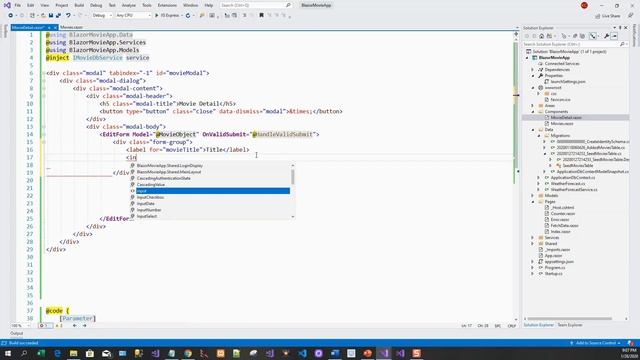Viewport: 640px width, 360px height.
Task: Open Microsoft Edge from taskbar
Action: click(57, 353)
